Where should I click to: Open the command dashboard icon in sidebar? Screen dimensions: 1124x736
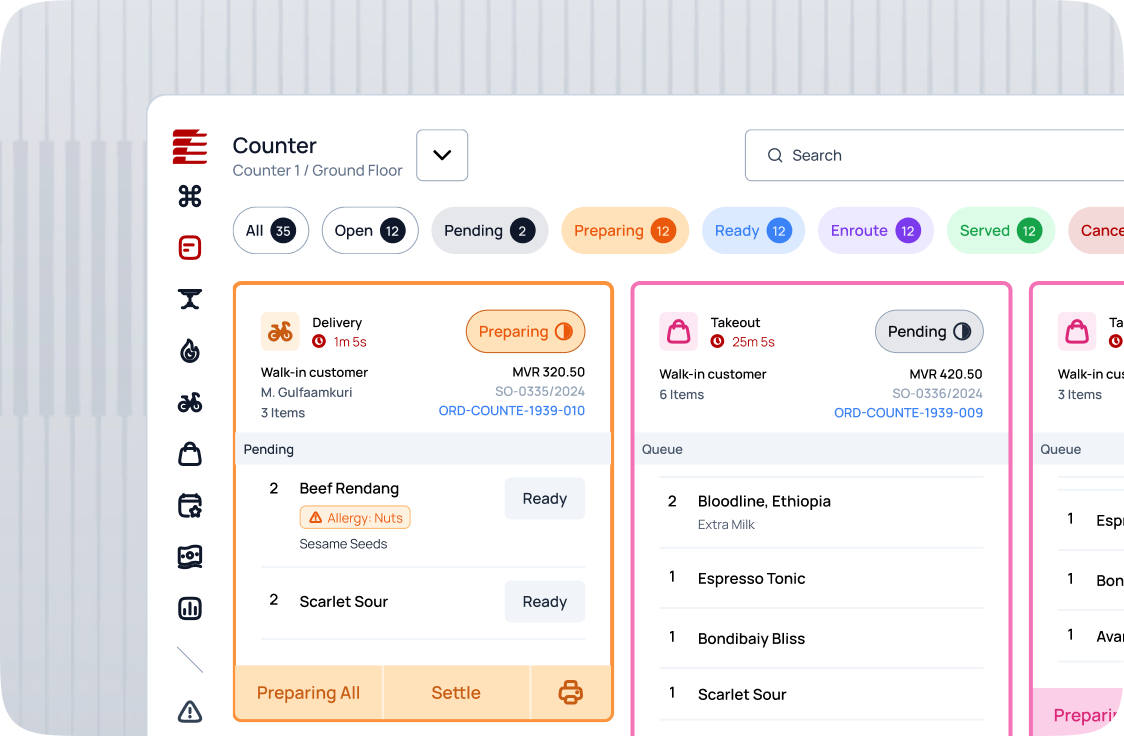pos(190,196)
